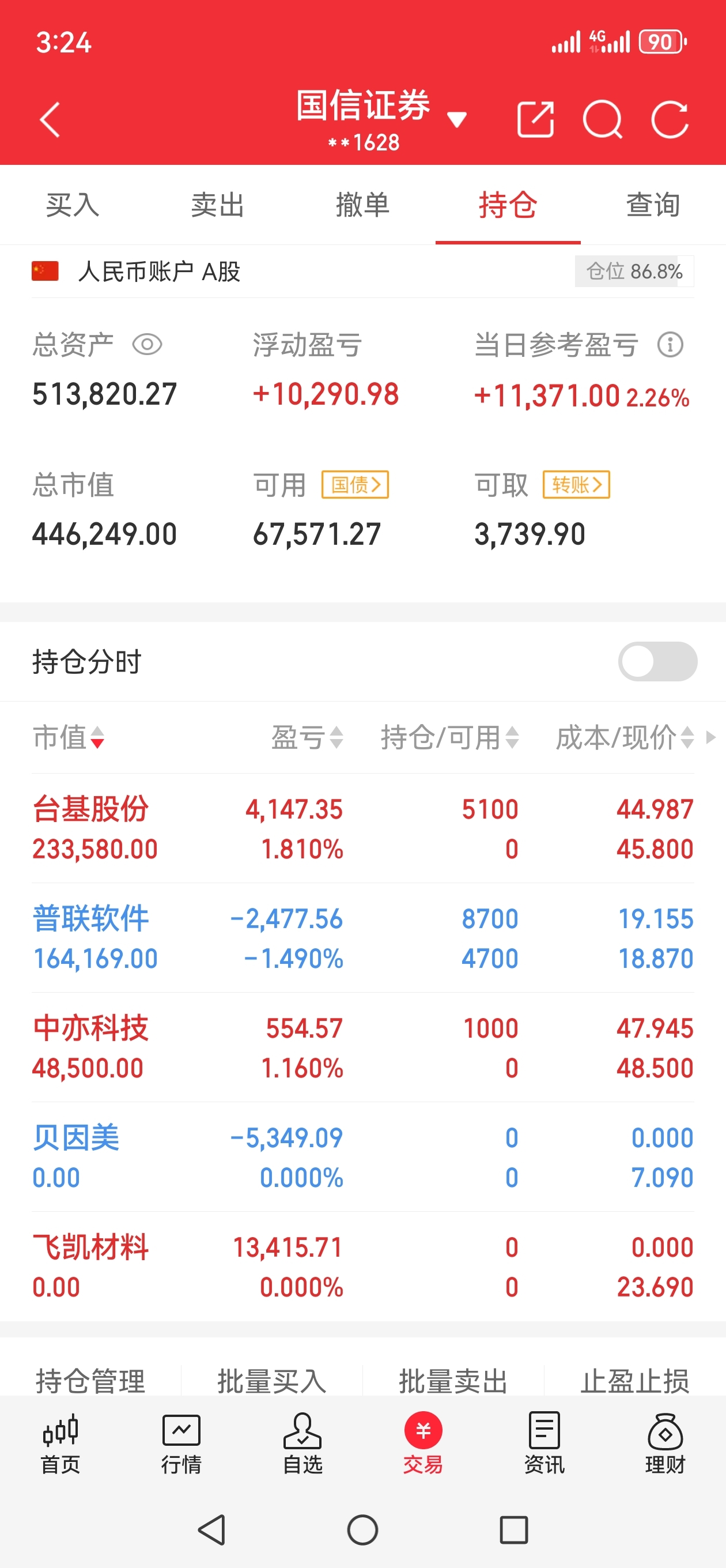Tap the back arrow in the header
Screen dimensions: 726x1568
[50, 119]
